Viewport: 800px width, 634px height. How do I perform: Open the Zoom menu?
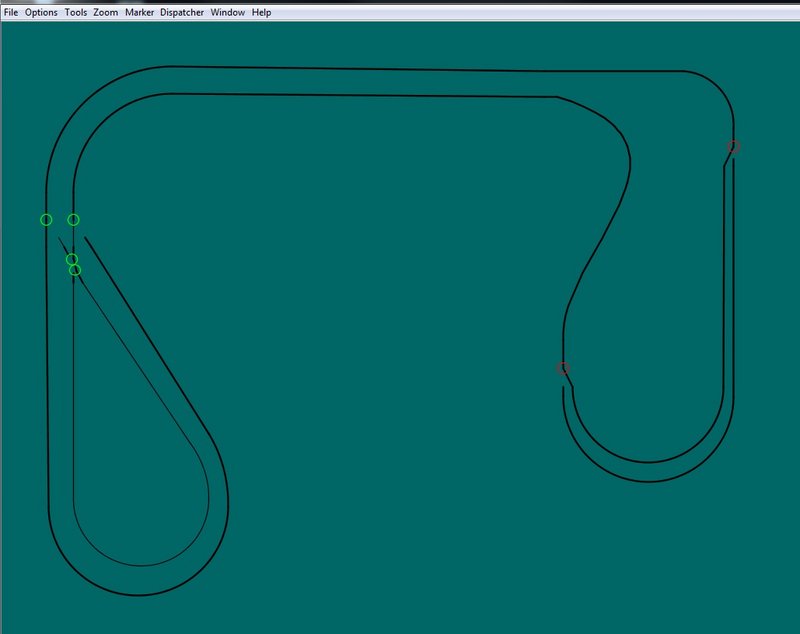click(x=106, y=12)
